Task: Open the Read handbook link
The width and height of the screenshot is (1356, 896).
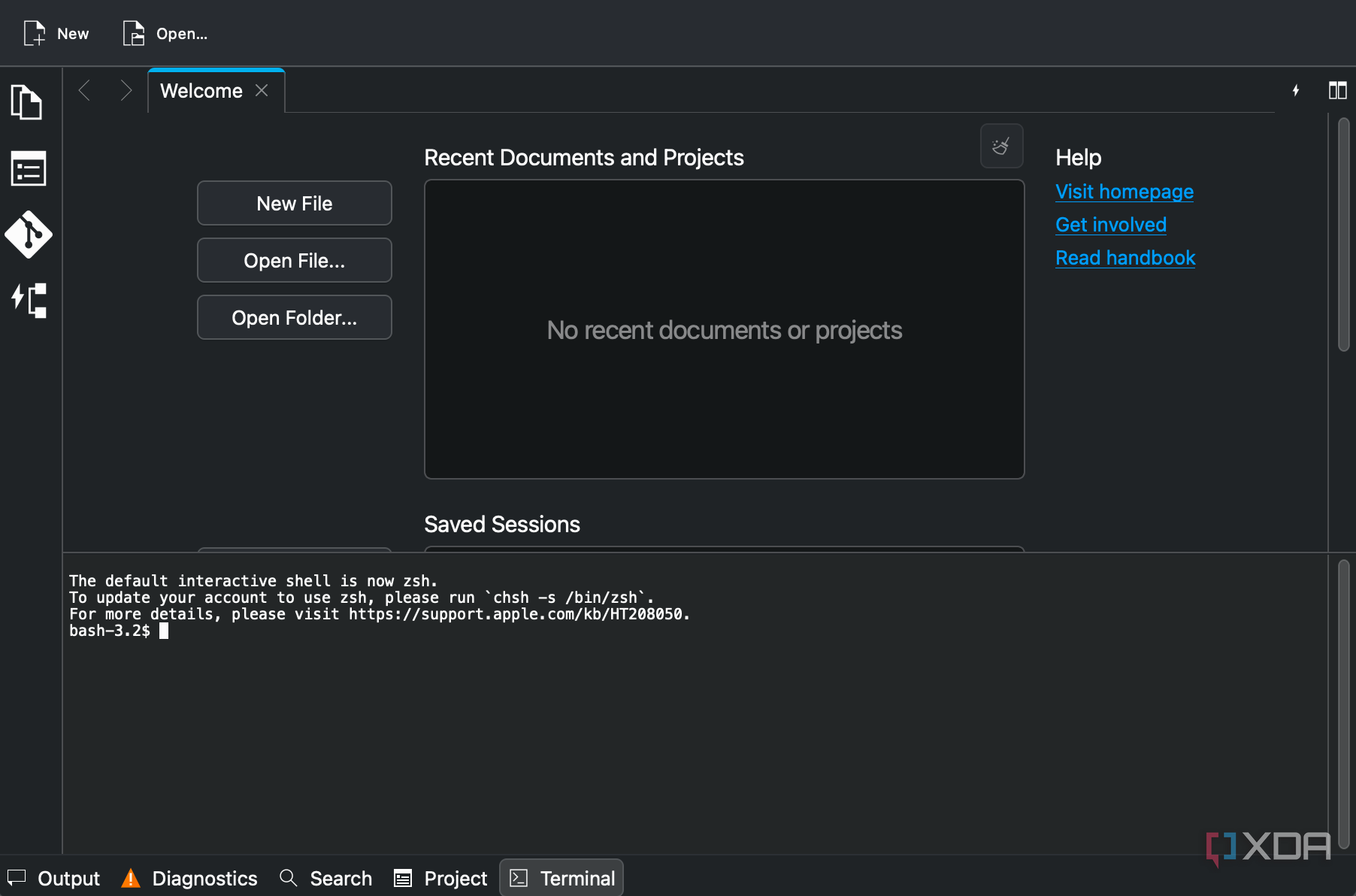Action: point(1125,258)
